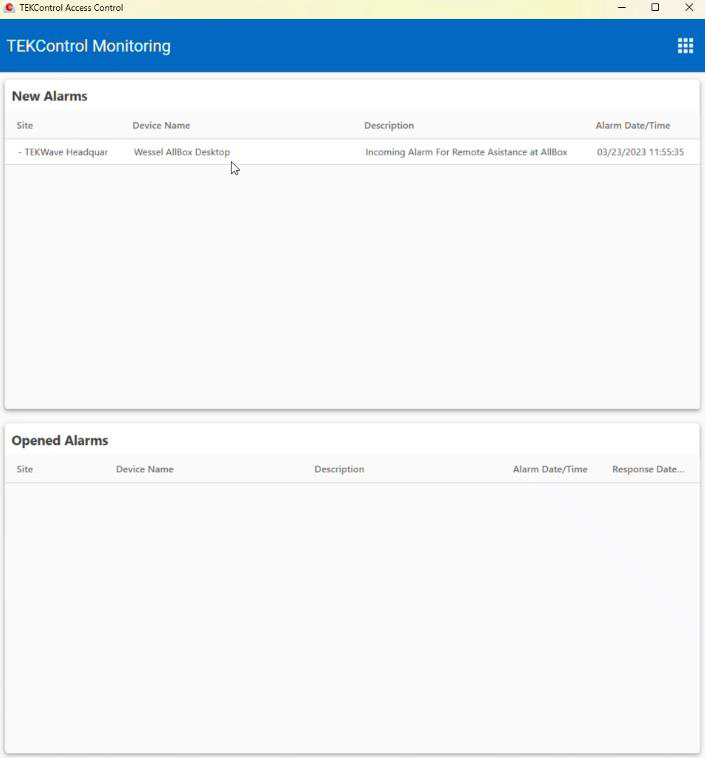Sort New Alarms by Alarm Date/Time column
Viewport: 705px width, 758px height.
[632, 125]
